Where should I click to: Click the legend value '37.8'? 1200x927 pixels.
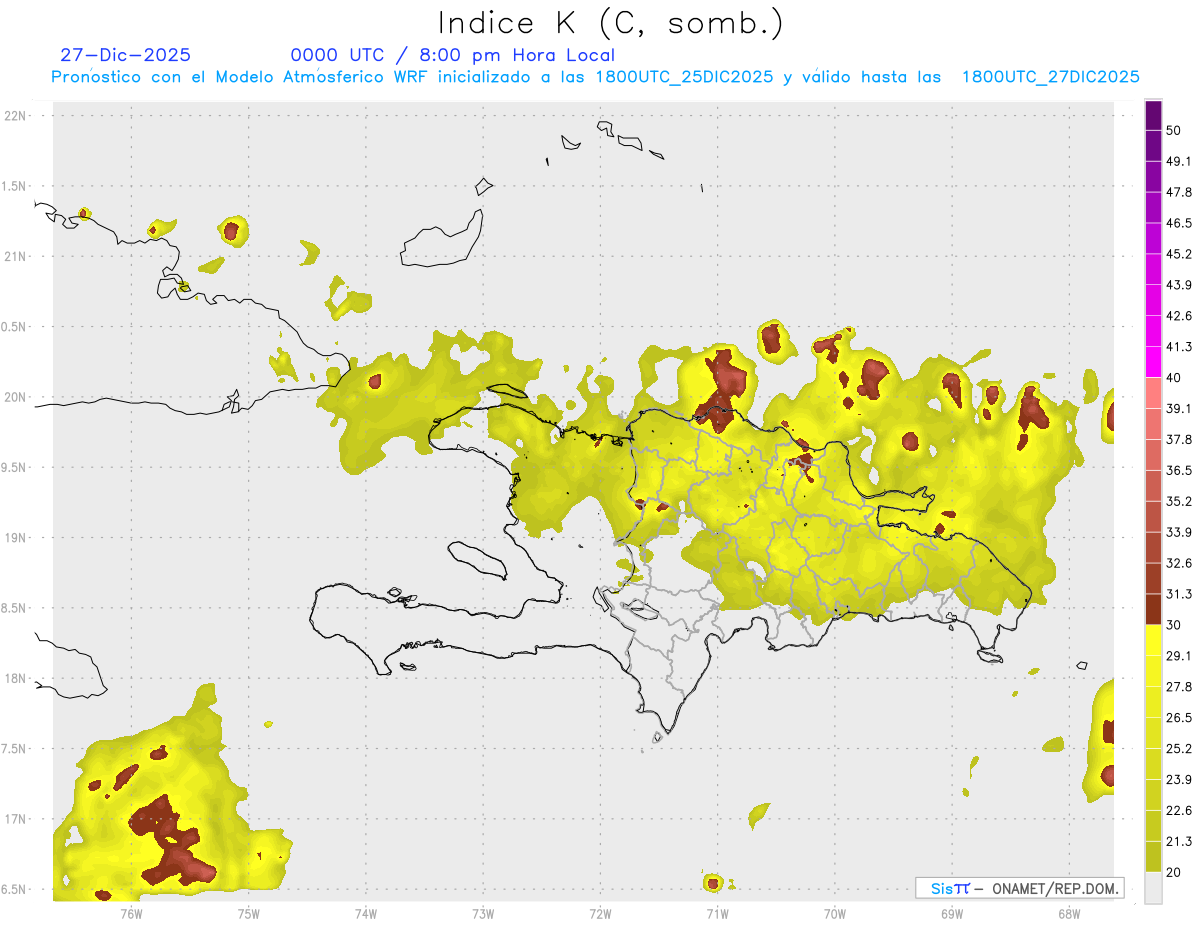(1178, 439)
